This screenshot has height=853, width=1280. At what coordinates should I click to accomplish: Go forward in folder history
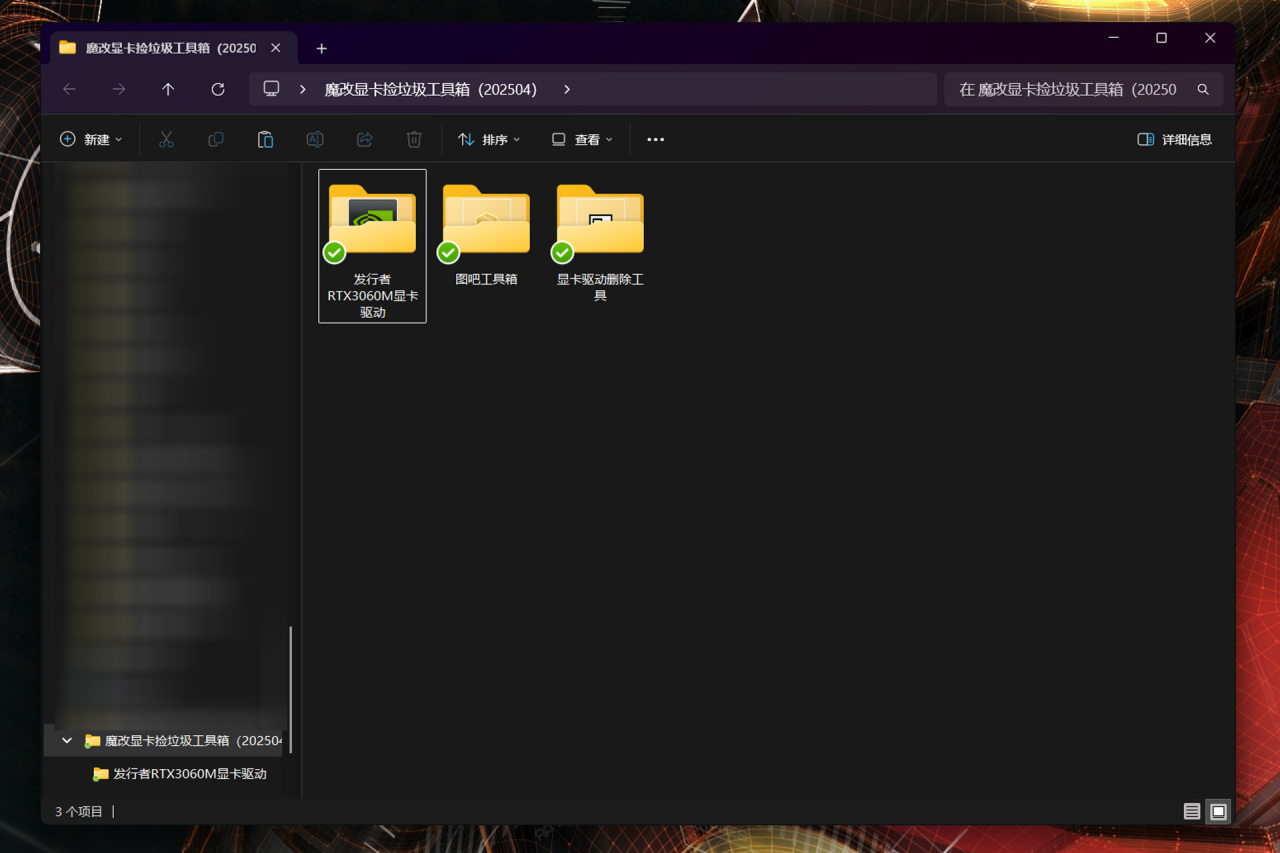pos(119,89)
